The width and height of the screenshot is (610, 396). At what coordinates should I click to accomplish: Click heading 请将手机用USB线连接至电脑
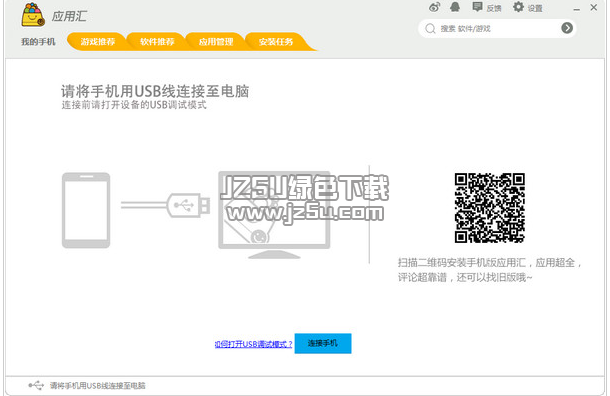click(x=155, y=91)
